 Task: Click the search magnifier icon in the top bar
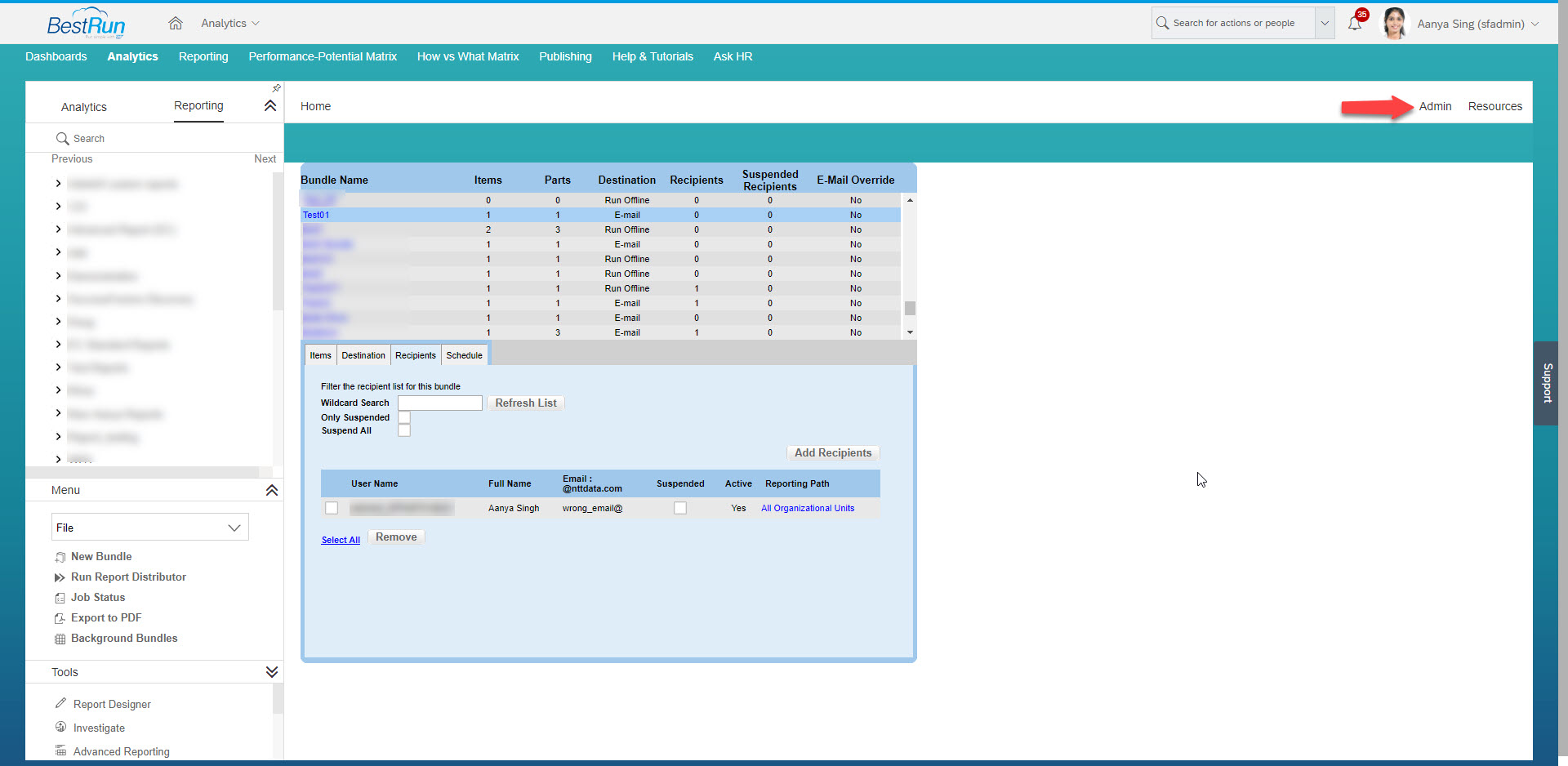1162,23
